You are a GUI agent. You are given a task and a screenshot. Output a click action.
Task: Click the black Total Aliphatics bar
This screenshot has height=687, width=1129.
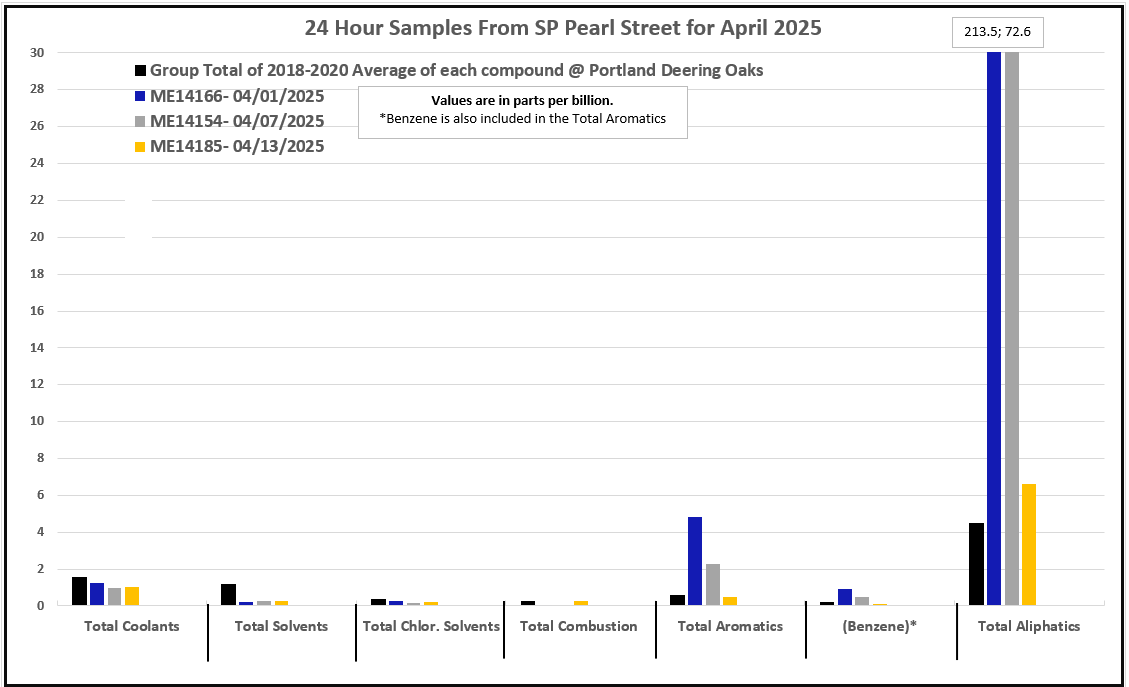point(976,564)
